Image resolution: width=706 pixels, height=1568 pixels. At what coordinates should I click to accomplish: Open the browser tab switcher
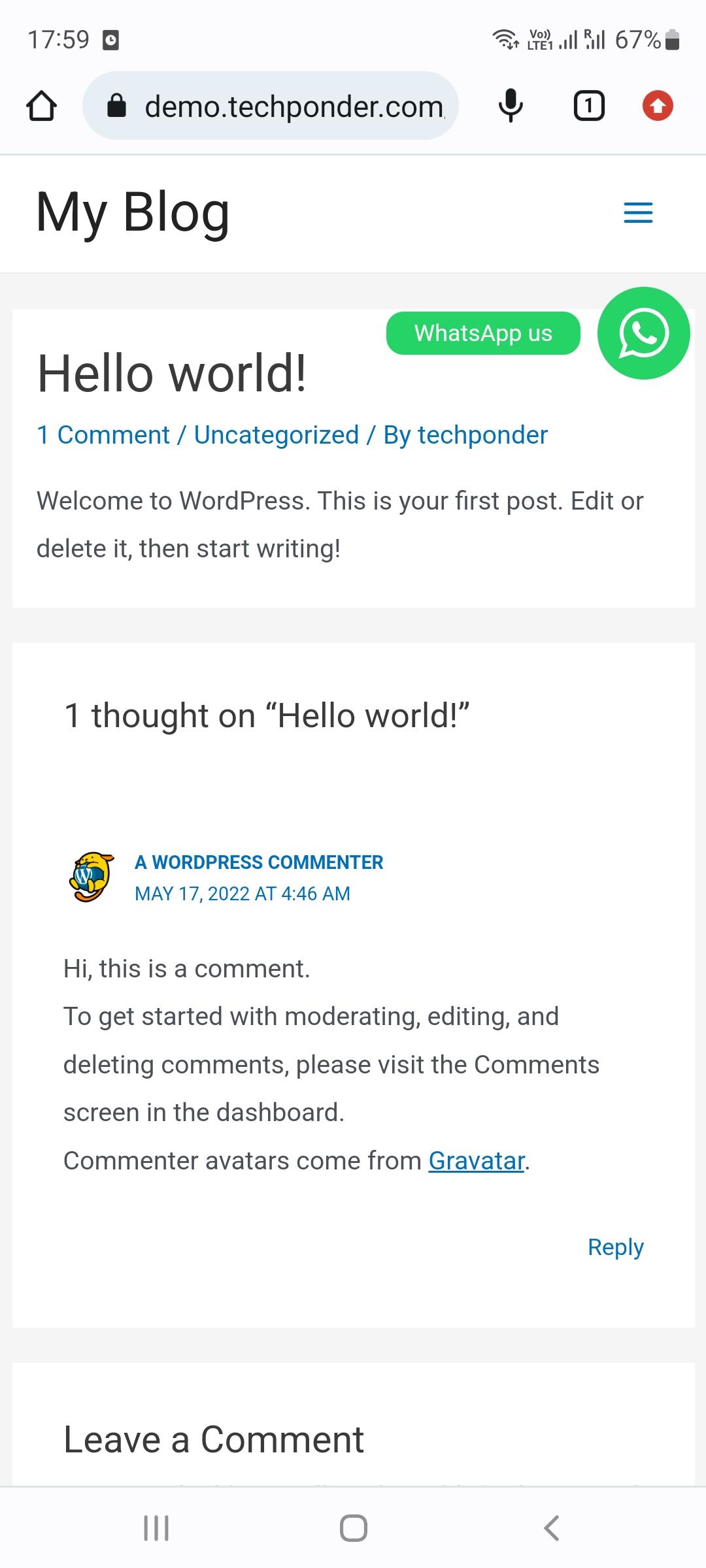pyautogui.click(x=588, y=105)
